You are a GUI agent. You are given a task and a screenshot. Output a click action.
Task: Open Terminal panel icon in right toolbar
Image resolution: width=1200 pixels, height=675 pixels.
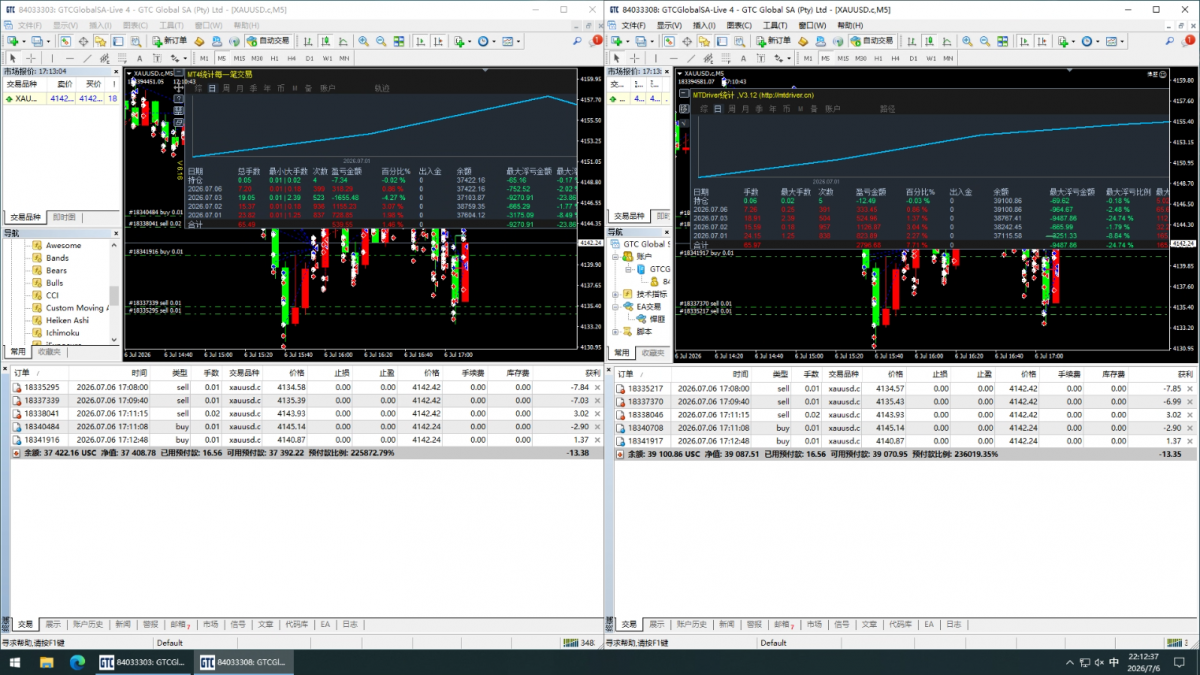coord(722,41)
